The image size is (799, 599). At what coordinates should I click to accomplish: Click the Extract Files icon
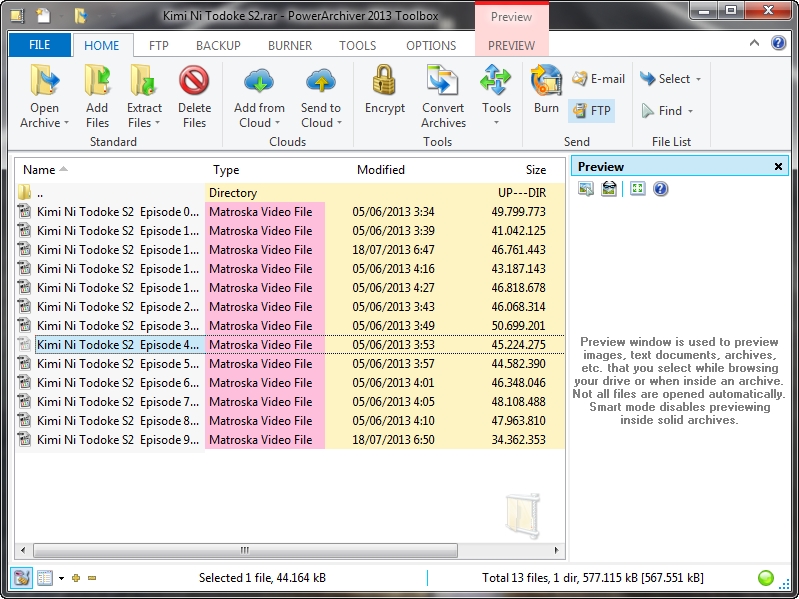143,81
